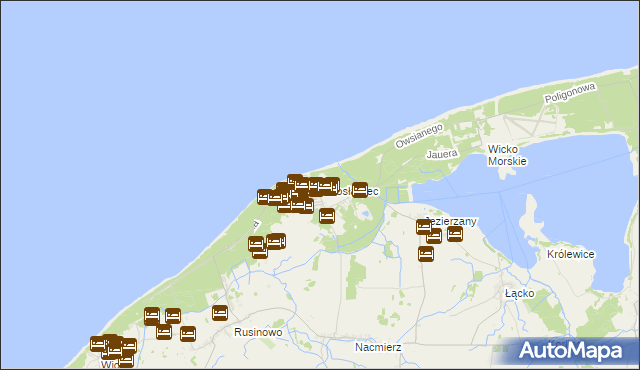Select the hotel marker closest west of Rusinowo
640x370 pixels.
point(188,334)
